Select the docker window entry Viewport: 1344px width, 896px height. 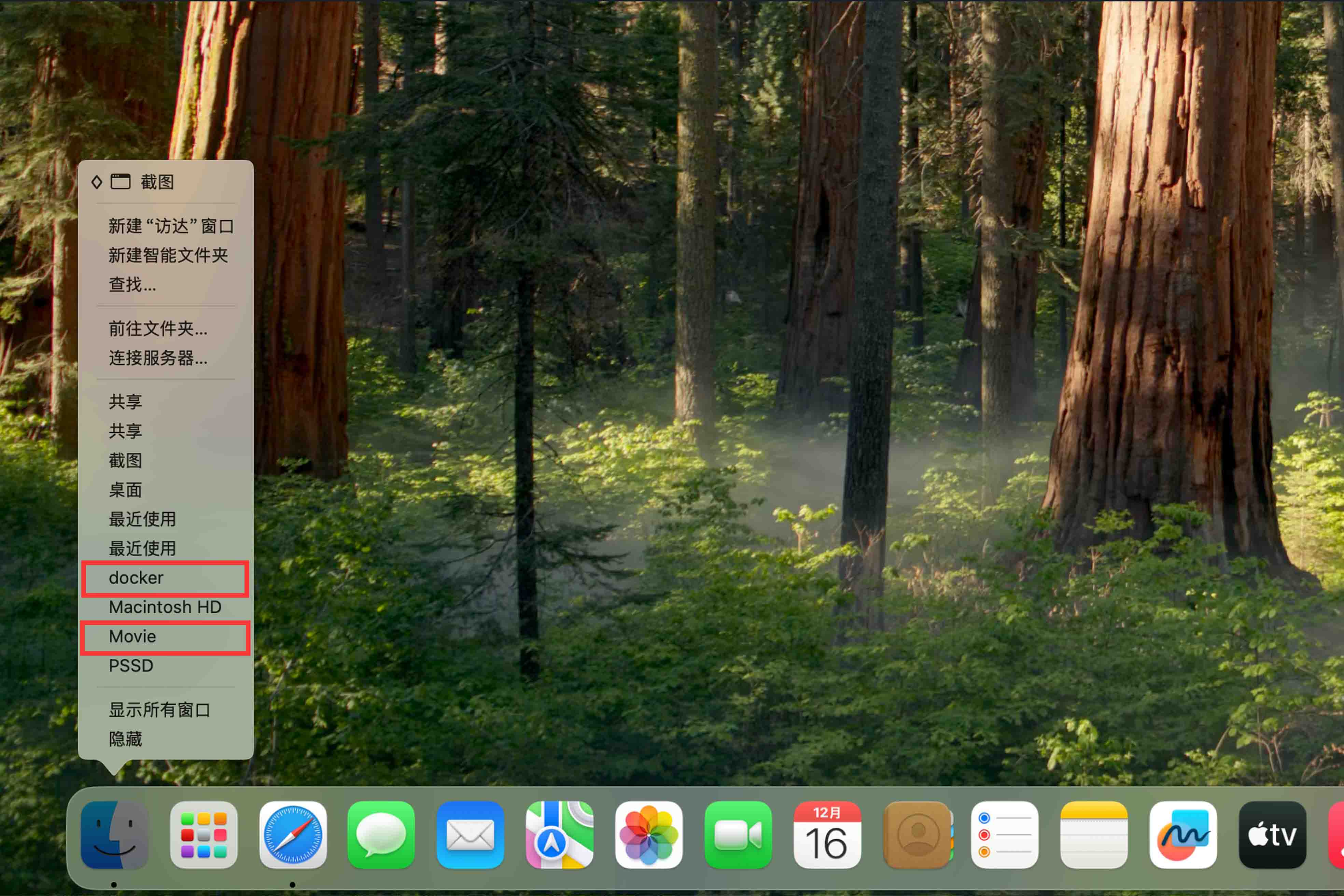(166, 578)
